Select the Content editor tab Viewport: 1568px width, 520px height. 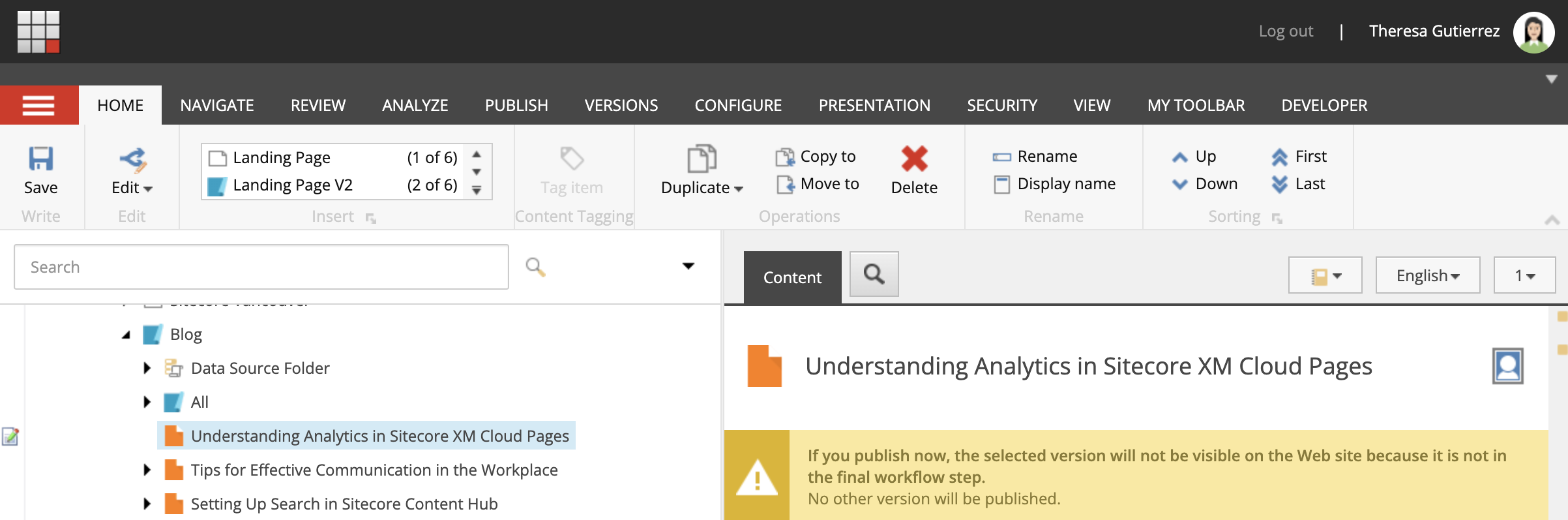792,277
